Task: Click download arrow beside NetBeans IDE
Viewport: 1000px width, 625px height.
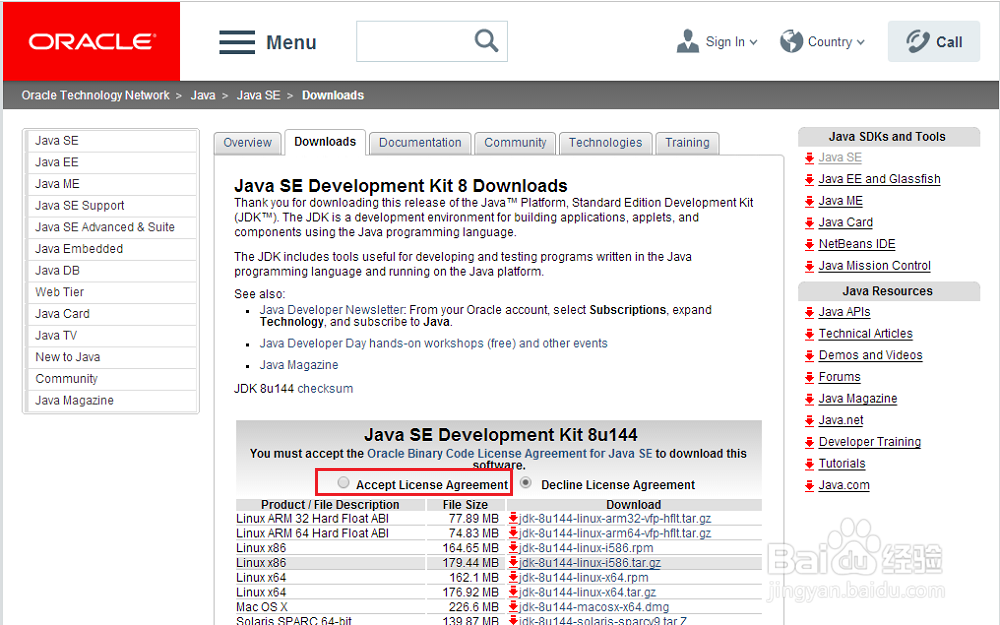Action: (809, 245)
